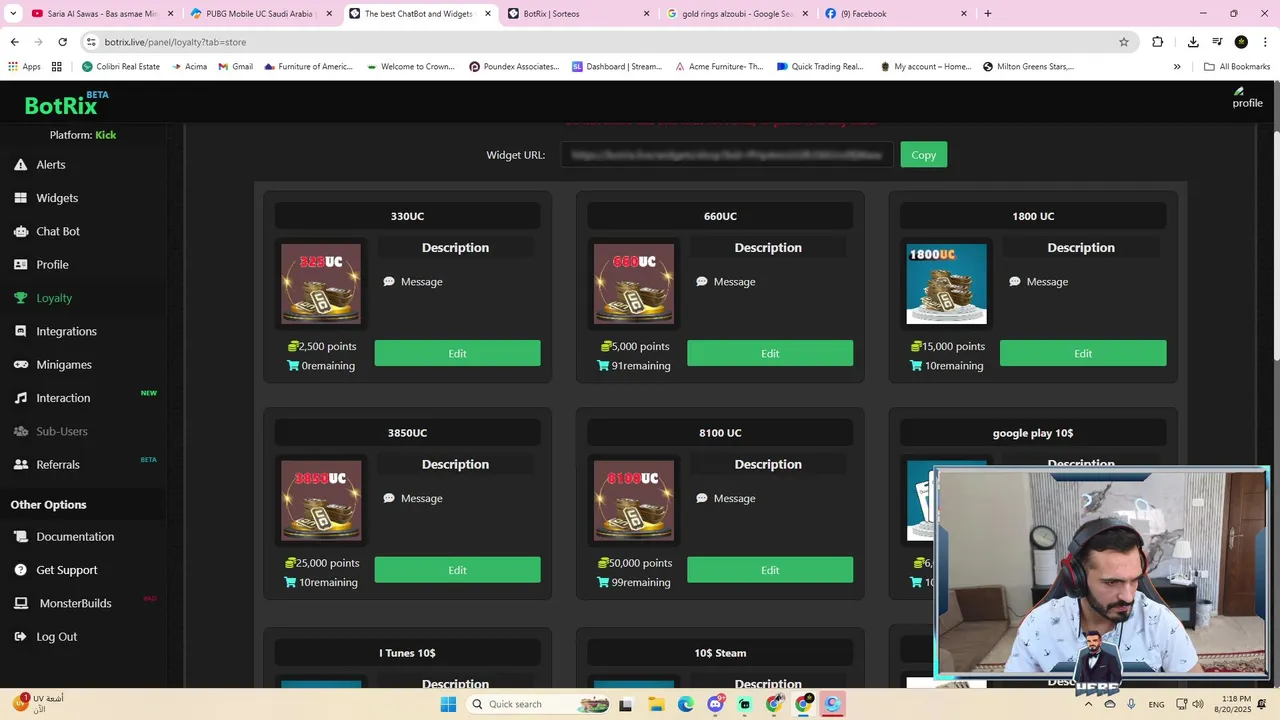Edit the 3850UC item

[x=457, y=570]
